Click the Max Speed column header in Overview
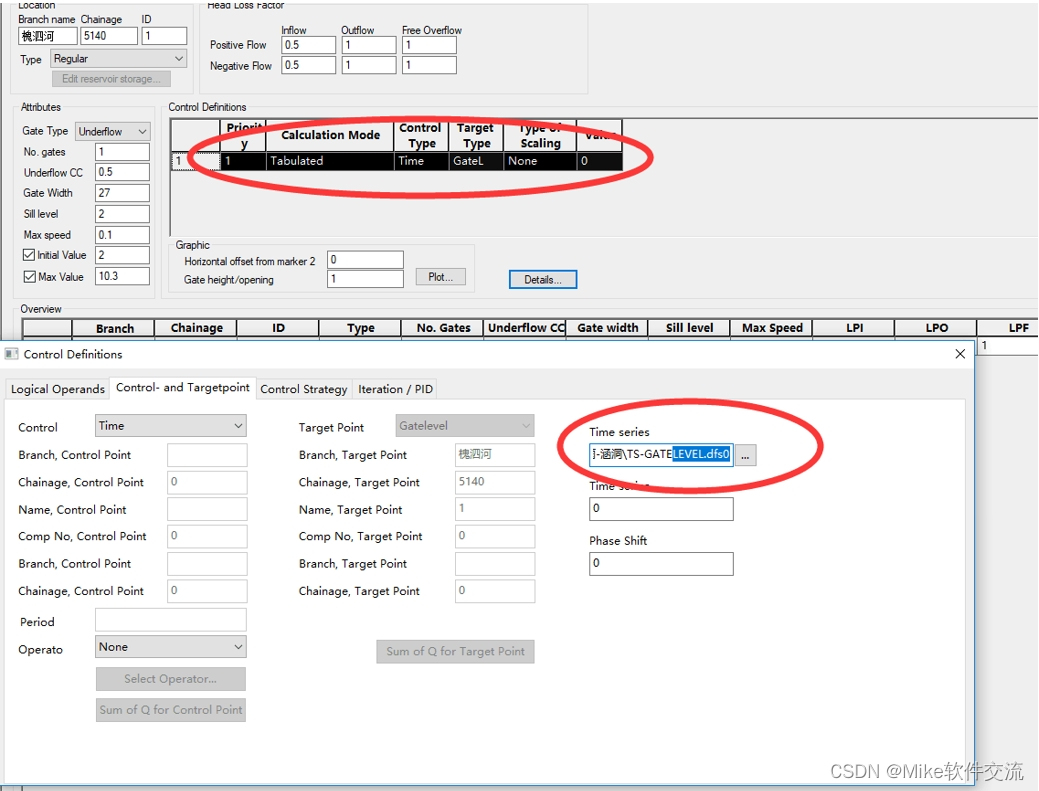1039x791 pixels. click(x=771, y=329)
